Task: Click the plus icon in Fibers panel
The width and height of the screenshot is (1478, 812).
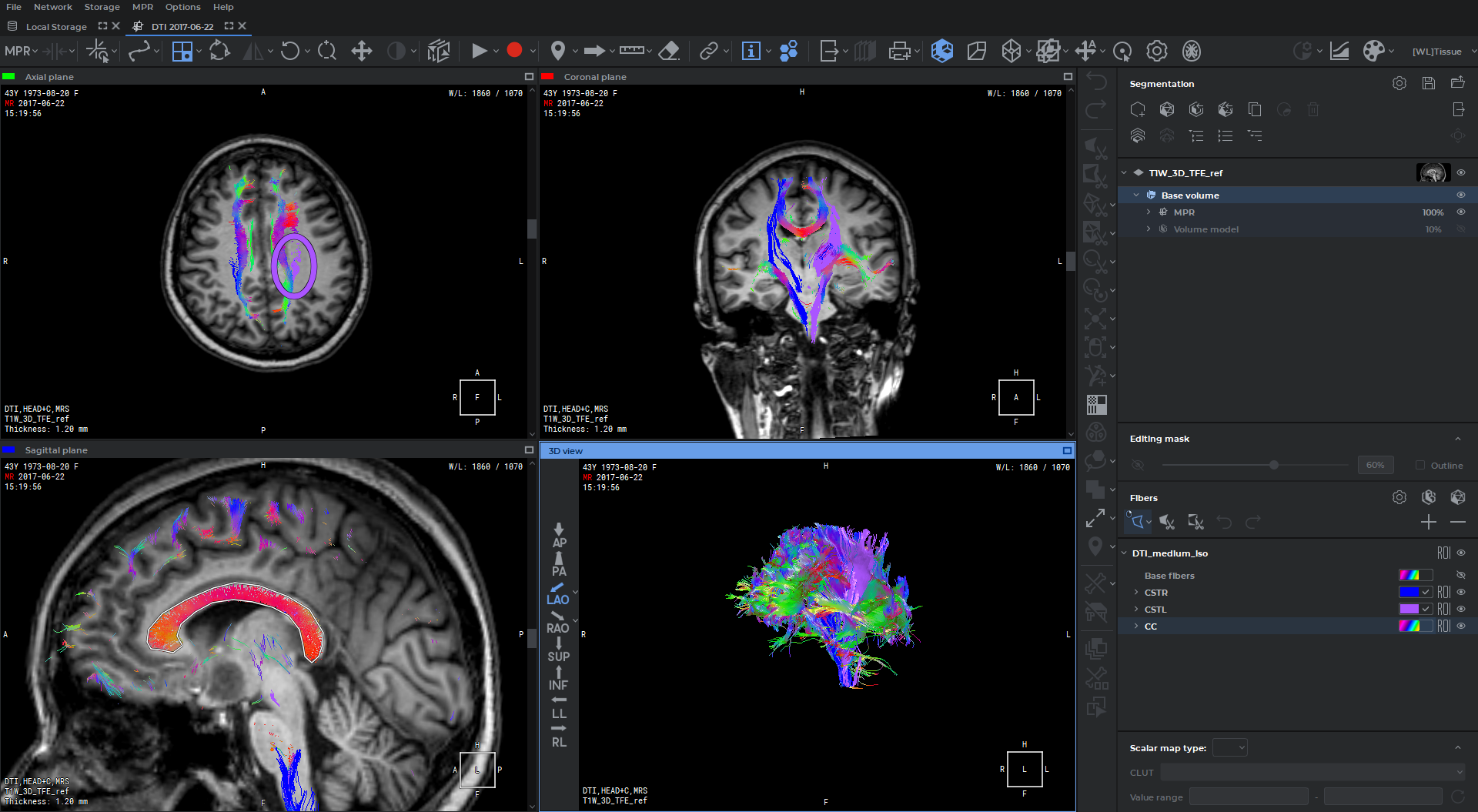Action: [x=1429, y=522]
